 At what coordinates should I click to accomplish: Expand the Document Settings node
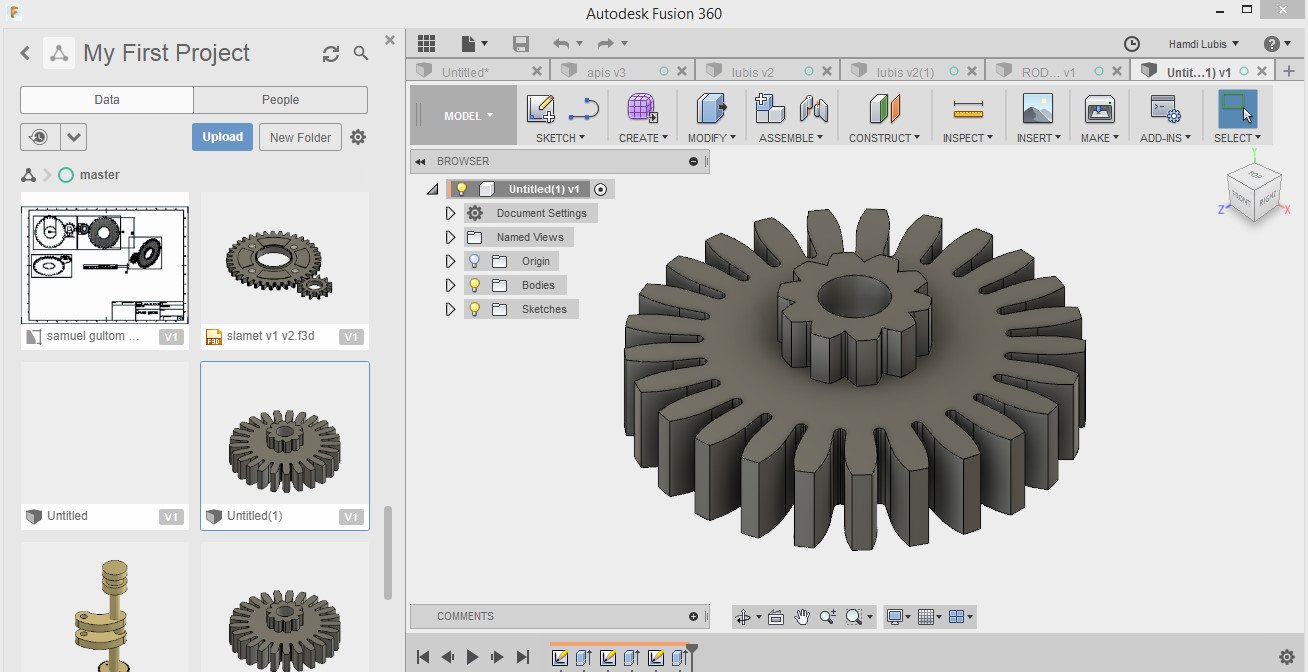pyautogui.click(x=451, y=213)
